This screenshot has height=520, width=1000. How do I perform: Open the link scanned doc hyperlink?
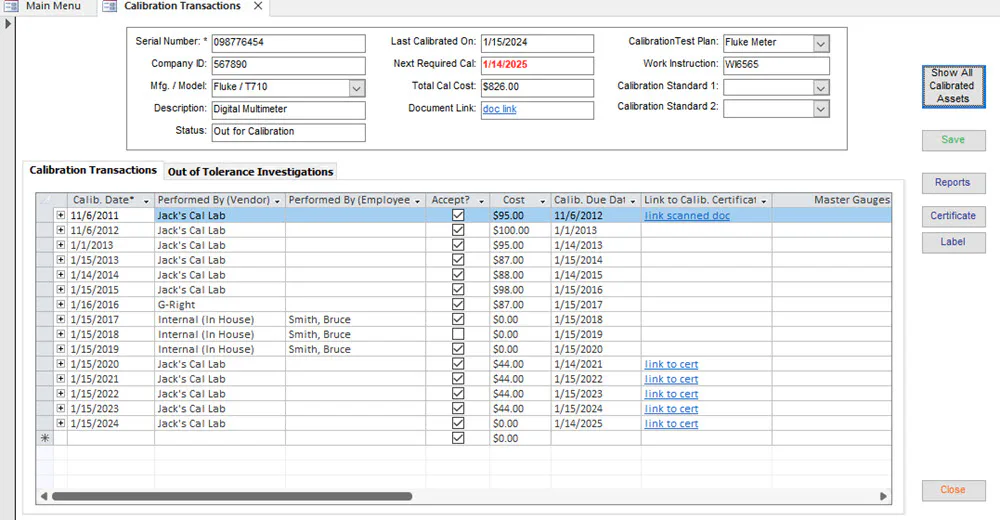(x=687, y=216)
